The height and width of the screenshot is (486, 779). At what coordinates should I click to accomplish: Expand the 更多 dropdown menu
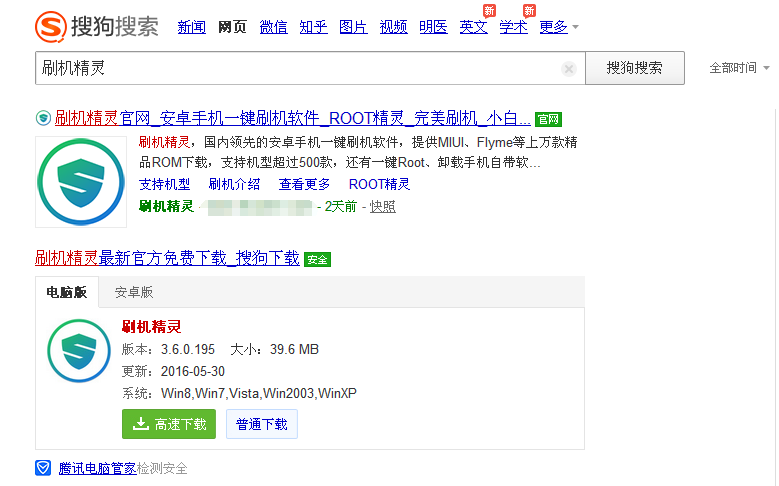(558, 27)
